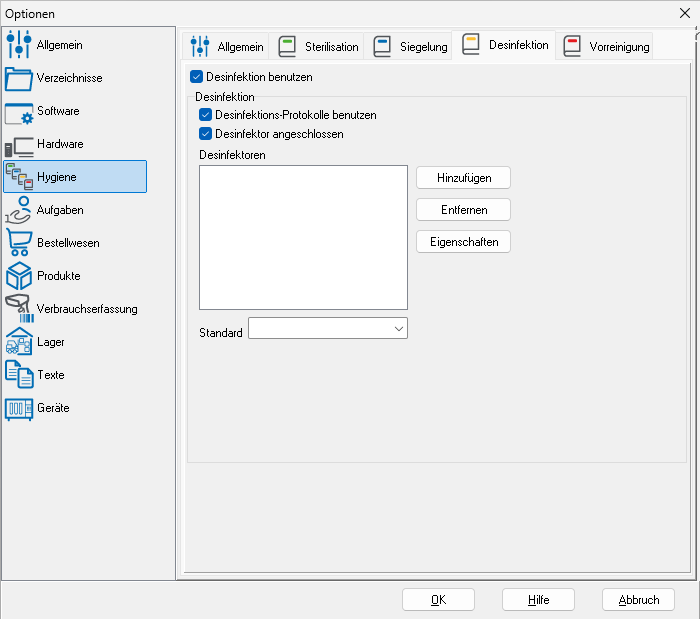Open Bestellwesen shopping cart icon
This screenshot has width=700, height=619.
pos(19,243)
